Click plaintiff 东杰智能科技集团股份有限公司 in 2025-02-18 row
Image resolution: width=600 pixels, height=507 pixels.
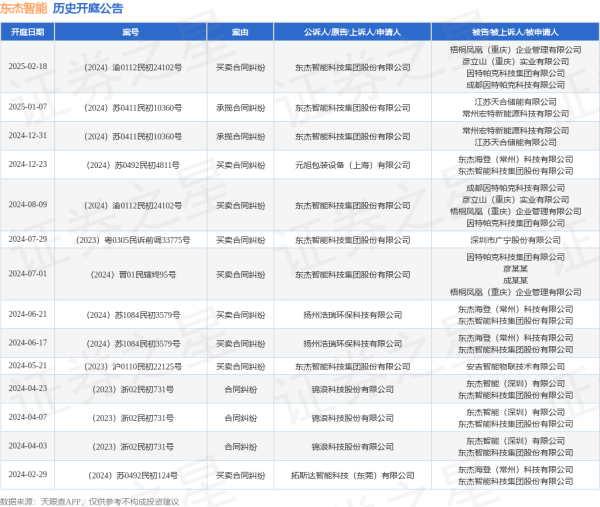pos(352,68)
